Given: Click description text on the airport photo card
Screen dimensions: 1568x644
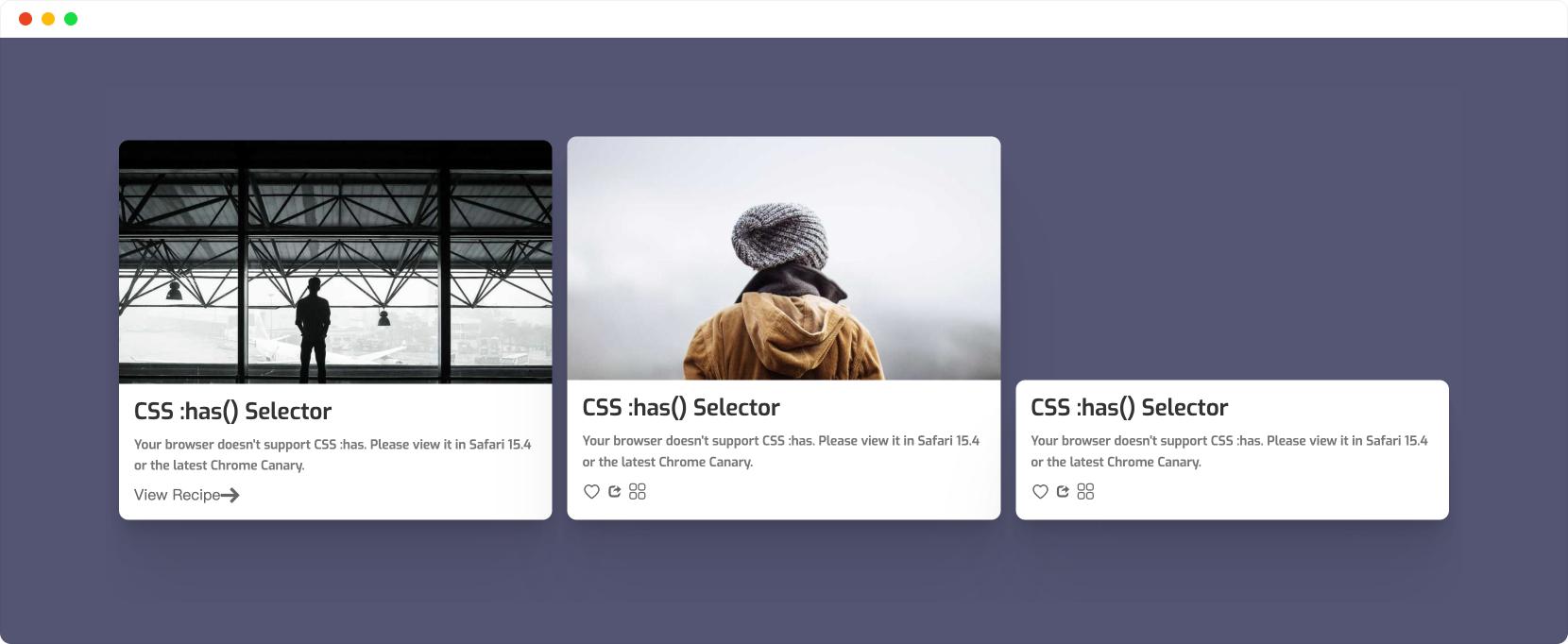Looking at the screenshot, I should pos(332,454).
